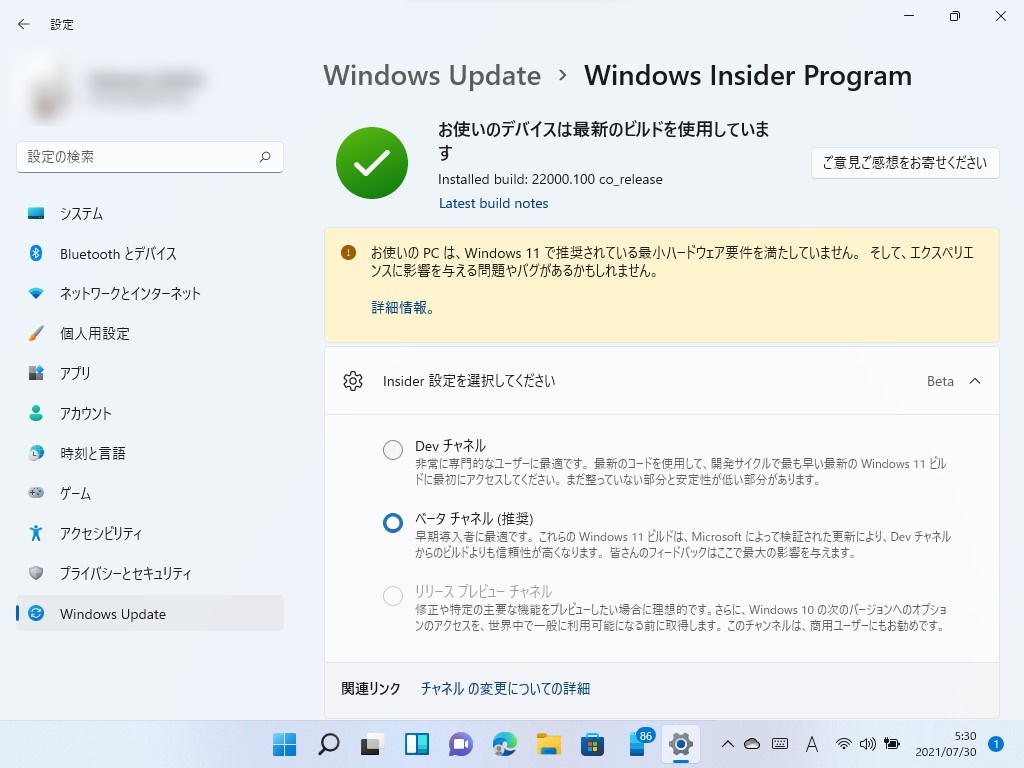This screenshot has height=768, width=1024.
Task: Open ゲーム settings
Action: coord(85,493)
